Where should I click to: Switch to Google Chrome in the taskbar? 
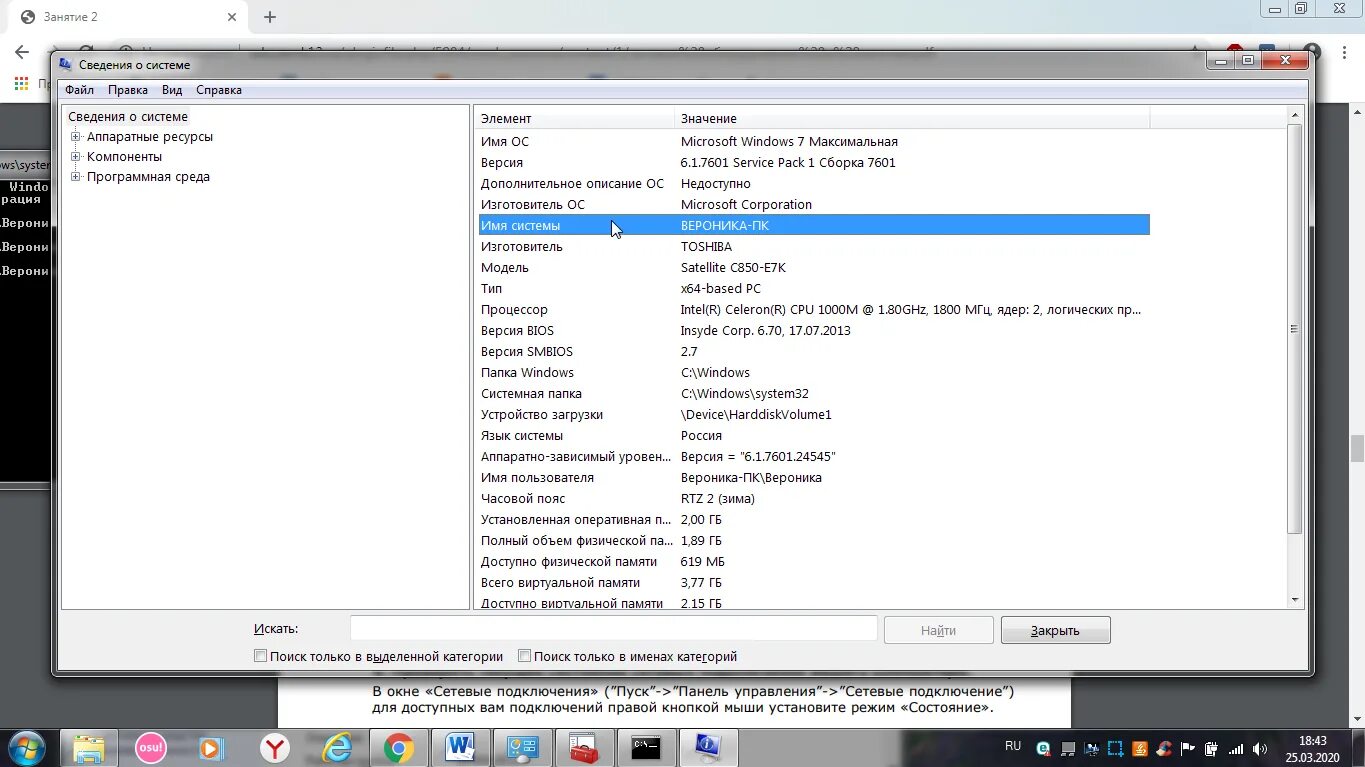399,748
